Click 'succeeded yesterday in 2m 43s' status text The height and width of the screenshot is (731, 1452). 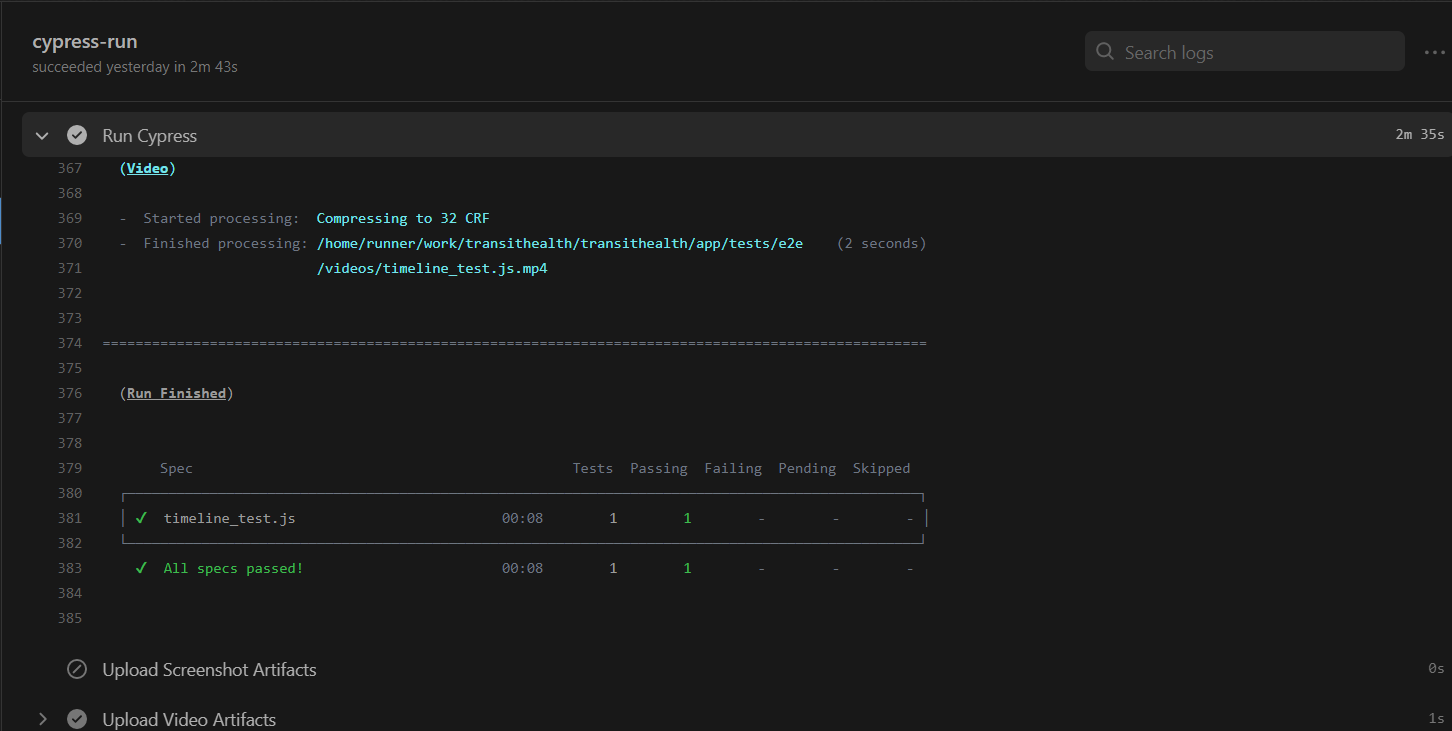[x=135, y=67]
